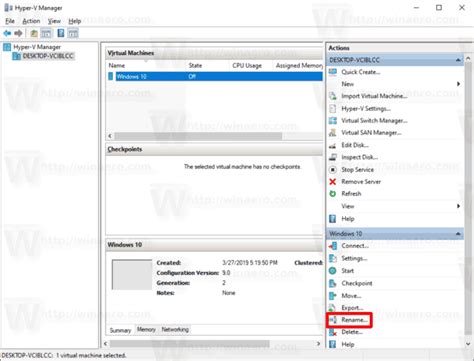Sort by the Name column header
The width and height of the screenshot is (474, 361).
click(145, 66)
